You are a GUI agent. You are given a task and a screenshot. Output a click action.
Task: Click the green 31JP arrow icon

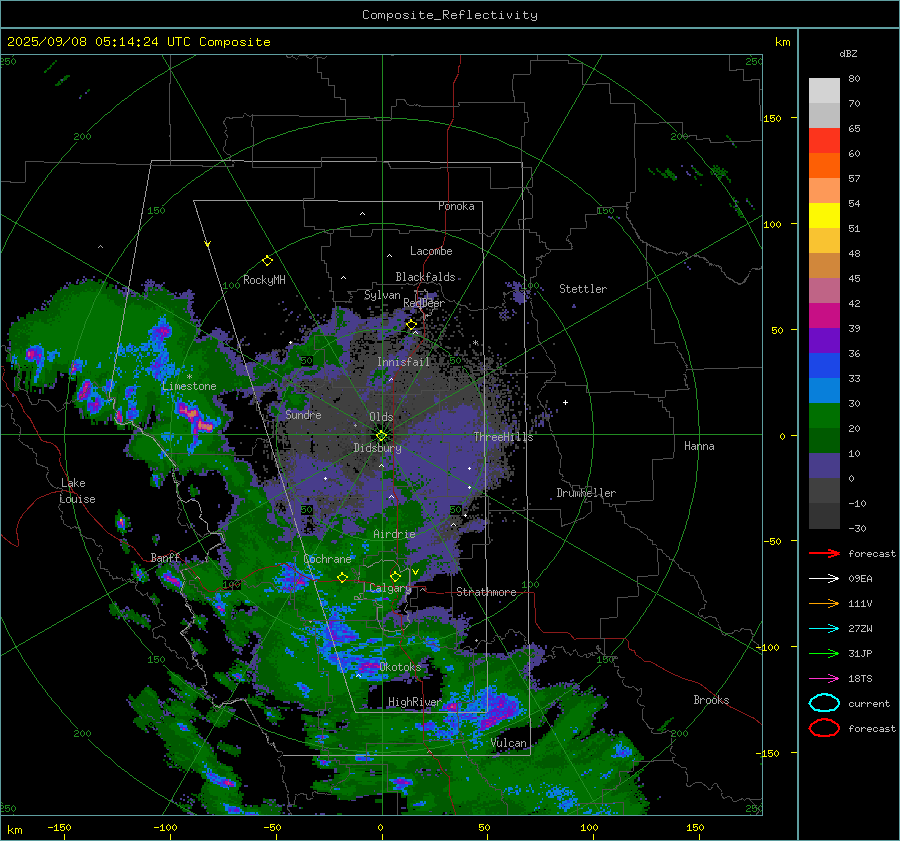(824, 653)
